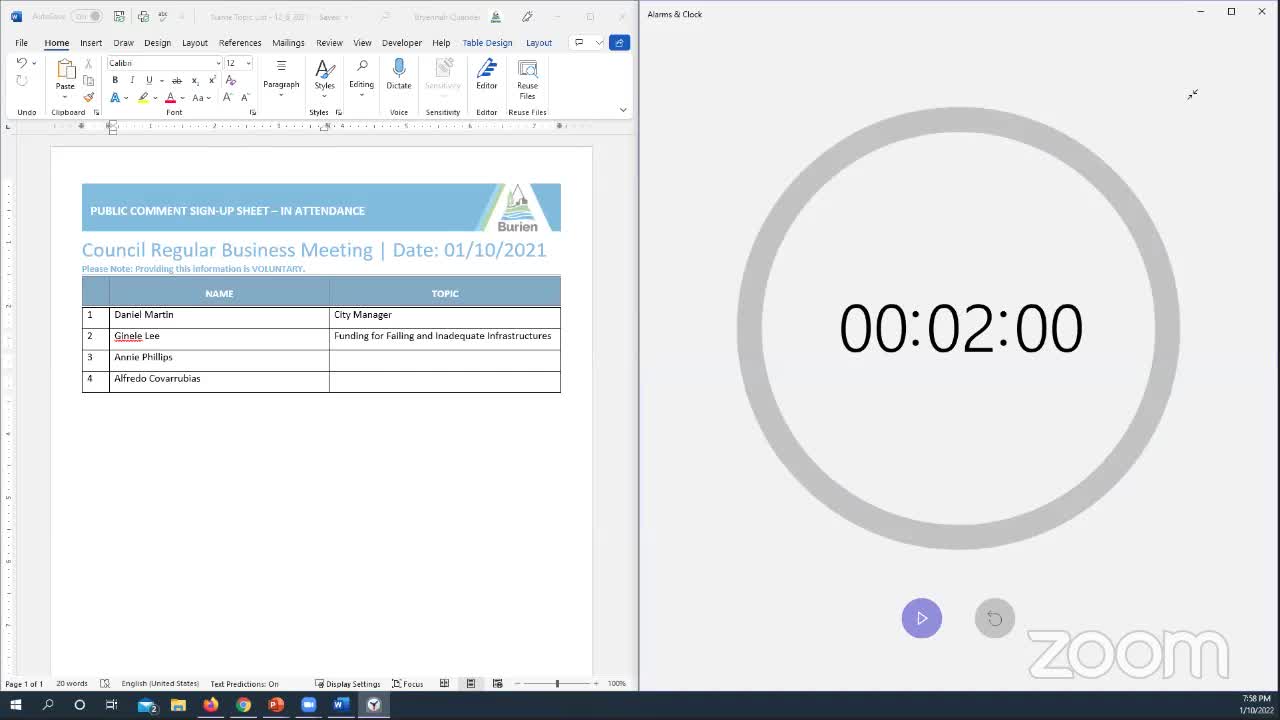Open the font name dropdown
The height and width of the screenshot is (720, 1280).
[x=218, y=63]
